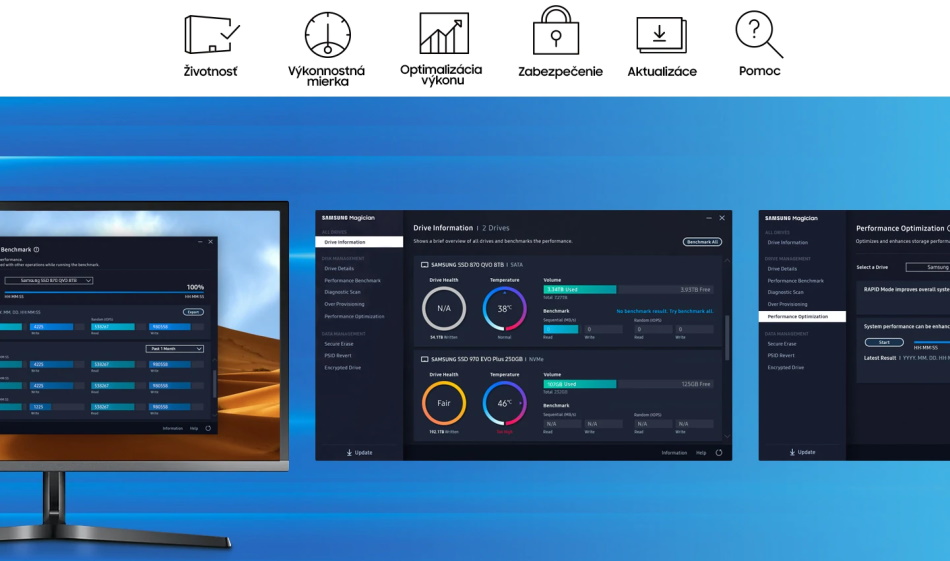Click Information in Benchmark window footer
950x561 pixels.
tap(173, 428)
